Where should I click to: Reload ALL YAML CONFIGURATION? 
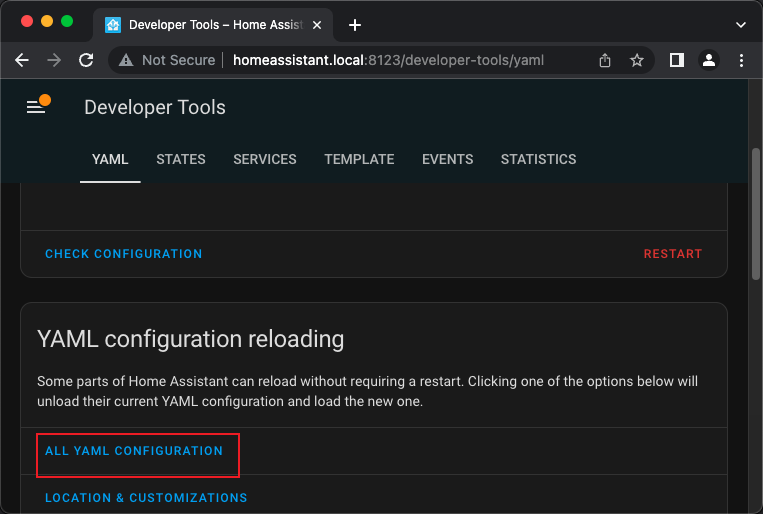point(134,451)
